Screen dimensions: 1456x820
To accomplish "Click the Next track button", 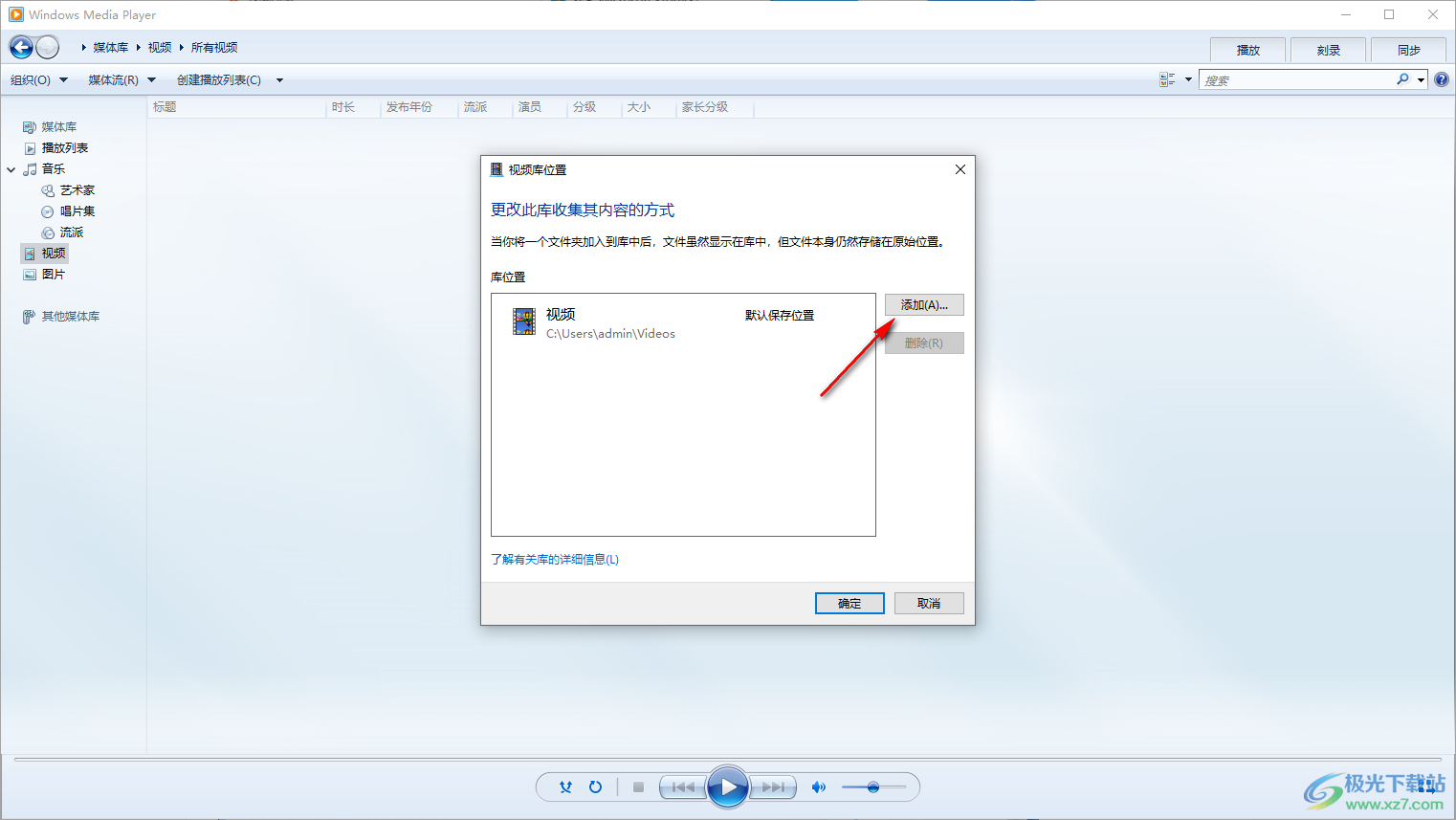I will (x=773, y=787).
